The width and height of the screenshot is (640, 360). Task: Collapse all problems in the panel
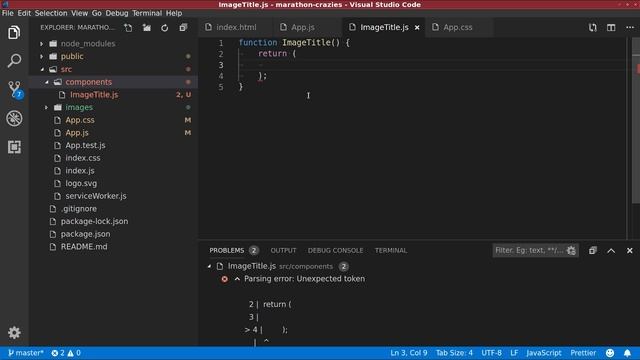tap(593, 251)
